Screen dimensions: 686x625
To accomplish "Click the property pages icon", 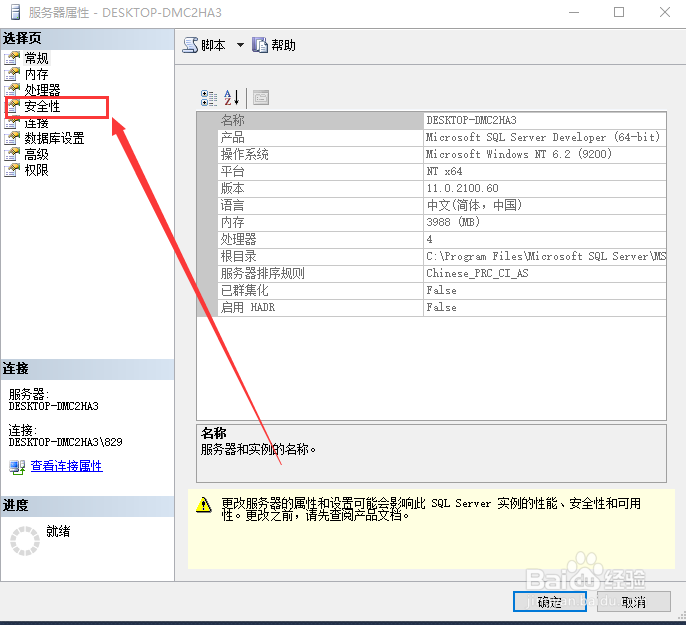I will (261, 98).
